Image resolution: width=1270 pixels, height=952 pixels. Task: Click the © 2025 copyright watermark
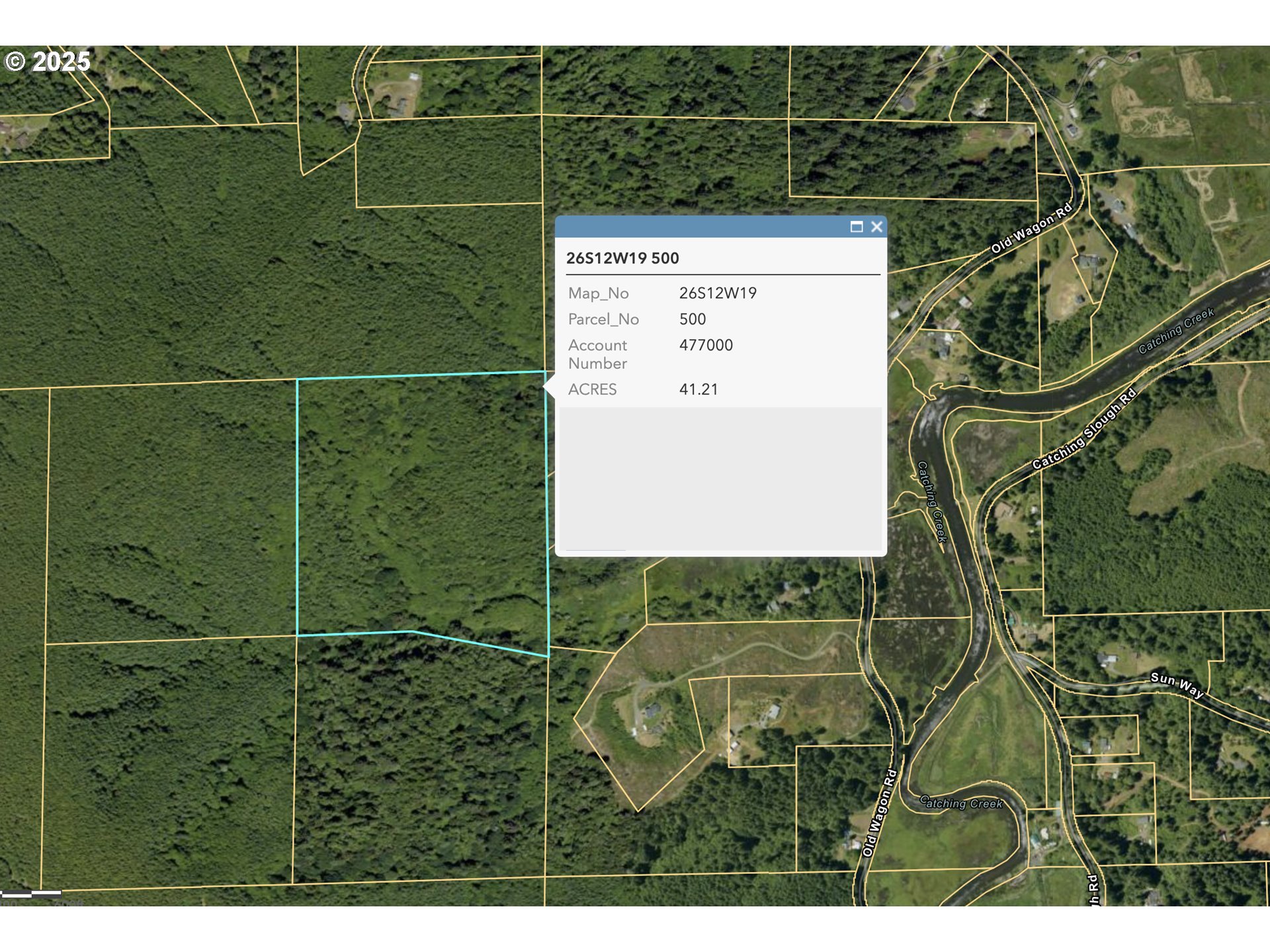click(48, 61)
